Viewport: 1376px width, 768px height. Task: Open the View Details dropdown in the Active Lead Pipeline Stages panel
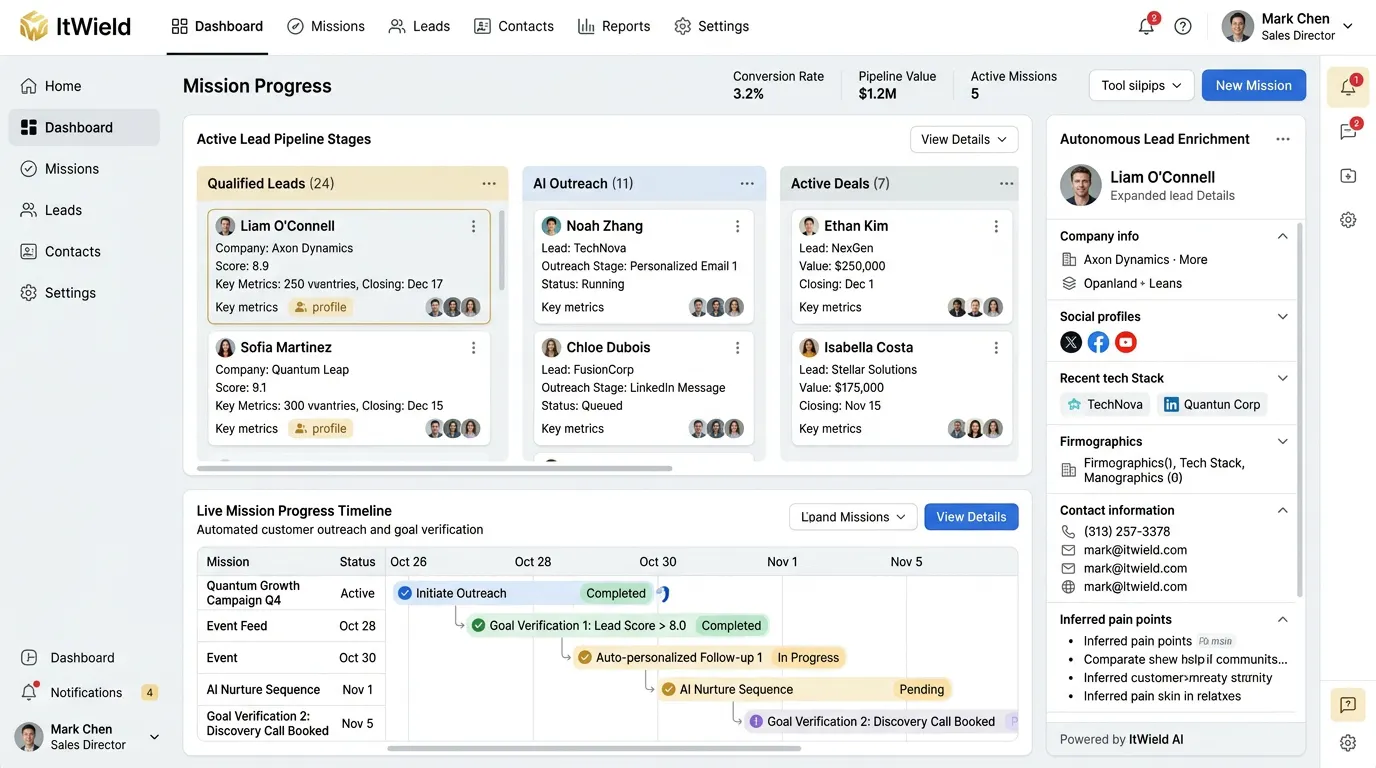pos(964,139)
